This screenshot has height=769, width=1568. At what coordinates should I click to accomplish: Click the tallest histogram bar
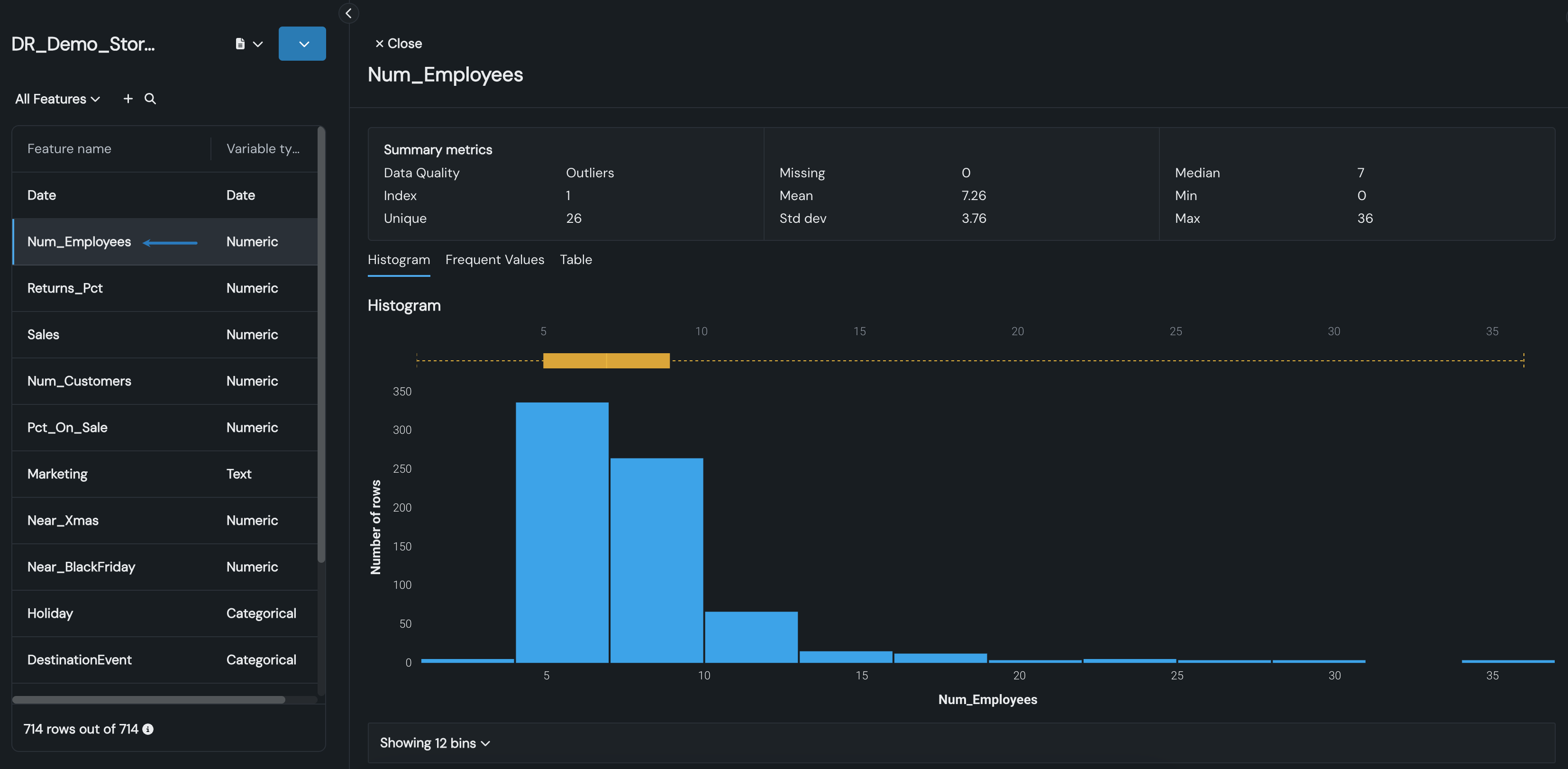562,532
